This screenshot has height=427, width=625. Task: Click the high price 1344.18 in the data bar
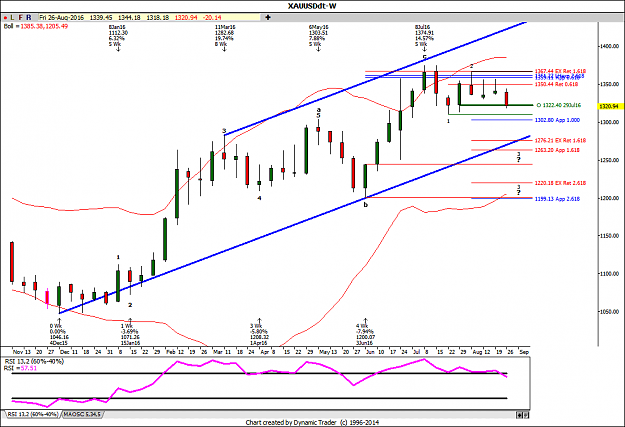click(x=129, y=18)
